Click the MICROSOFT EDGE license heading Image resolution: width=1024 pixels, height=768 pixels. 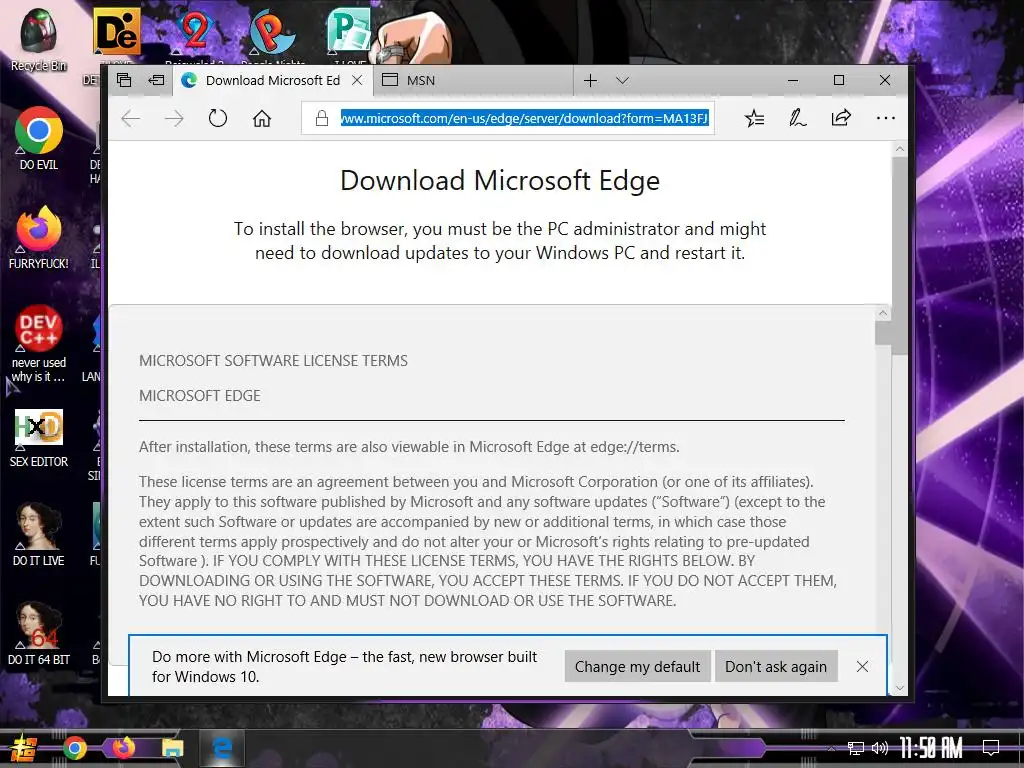click(200, 396)
